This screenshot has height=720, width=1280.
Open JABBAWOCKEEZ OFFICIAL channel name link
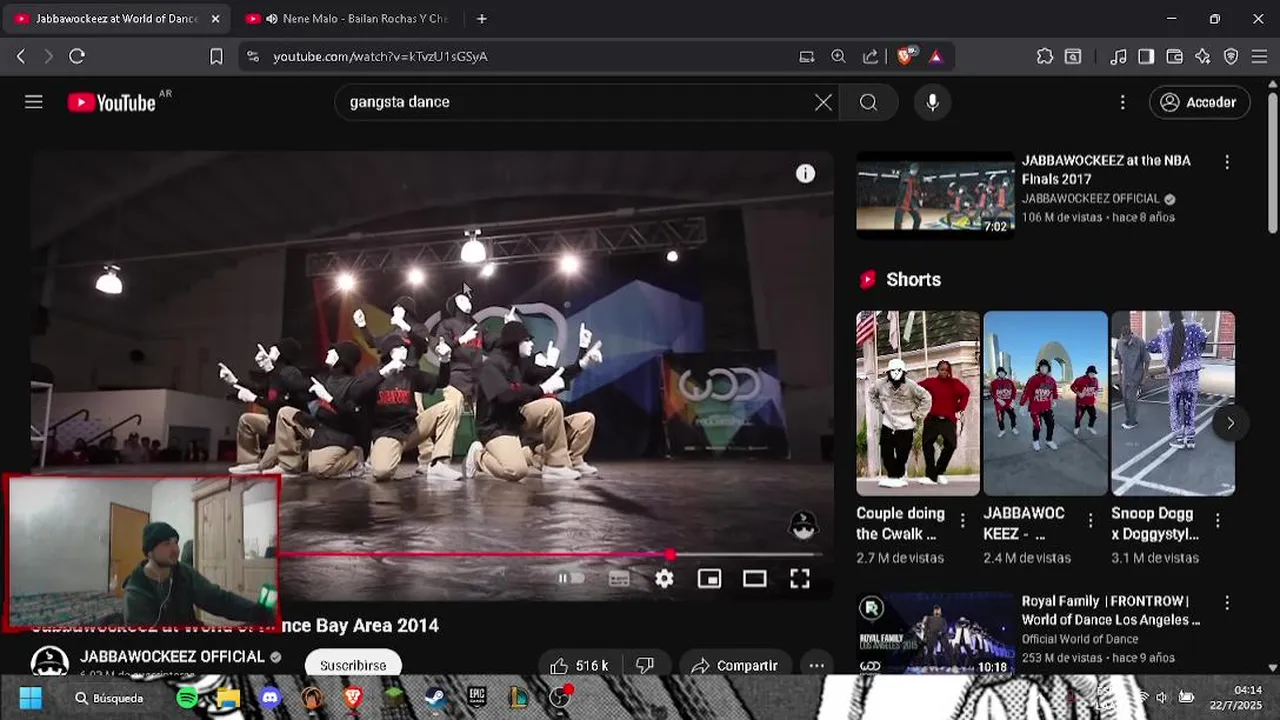point(172,657)
